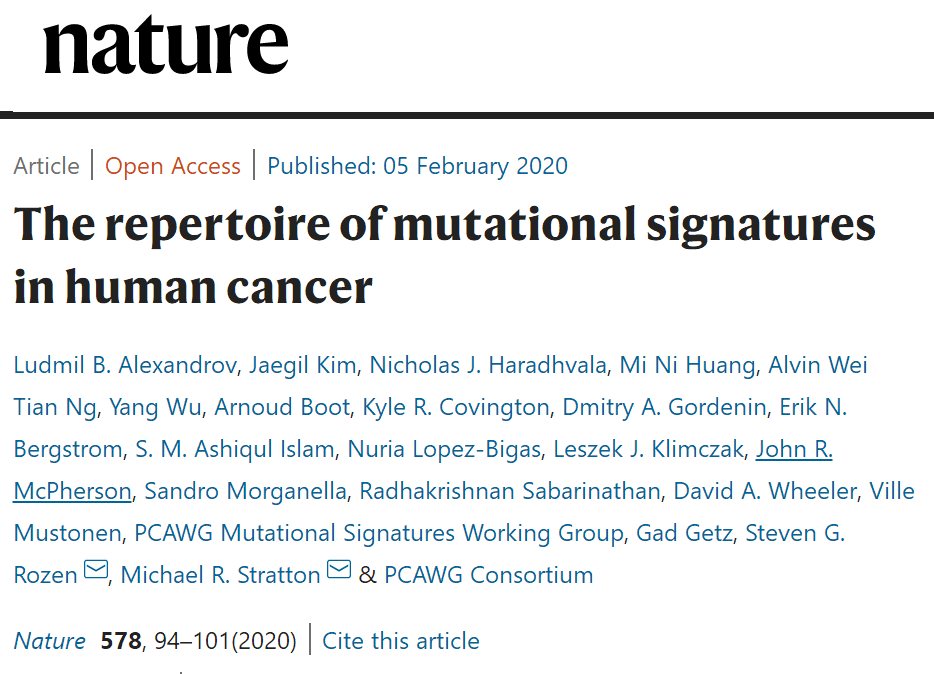Screen dimensions: 934x674
Task: Select author Gad Getz
Action: click(684, 533)
